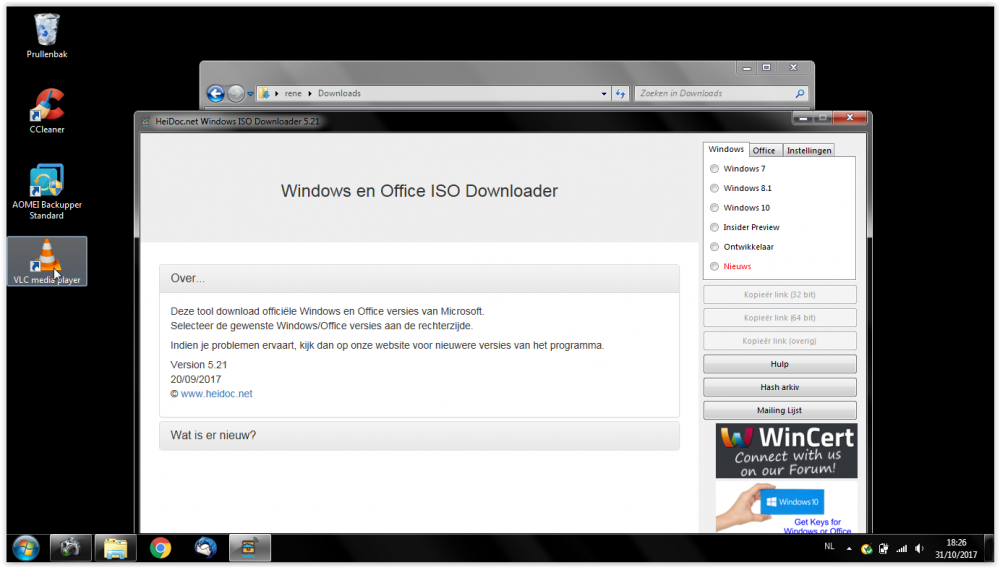The height and width of the screenshot is (568, 1000).
Task: Collapse the Over... section header
Action: coord(419,279)
